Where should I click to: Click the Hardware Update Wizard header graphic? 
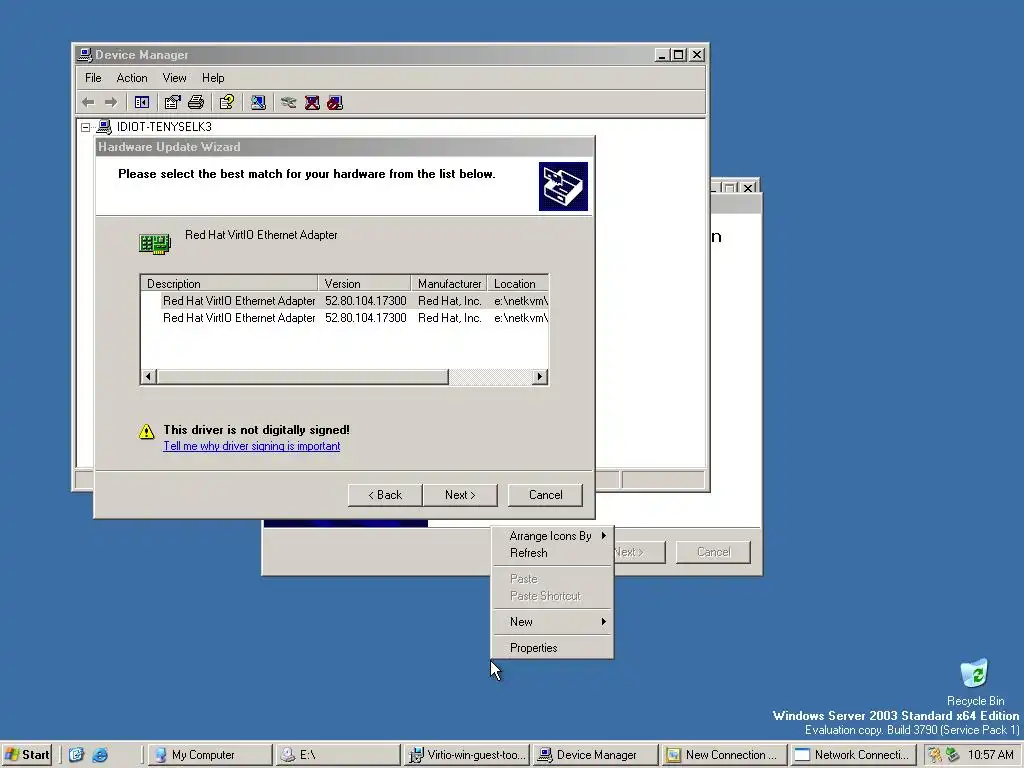click(x=563, y=187)
